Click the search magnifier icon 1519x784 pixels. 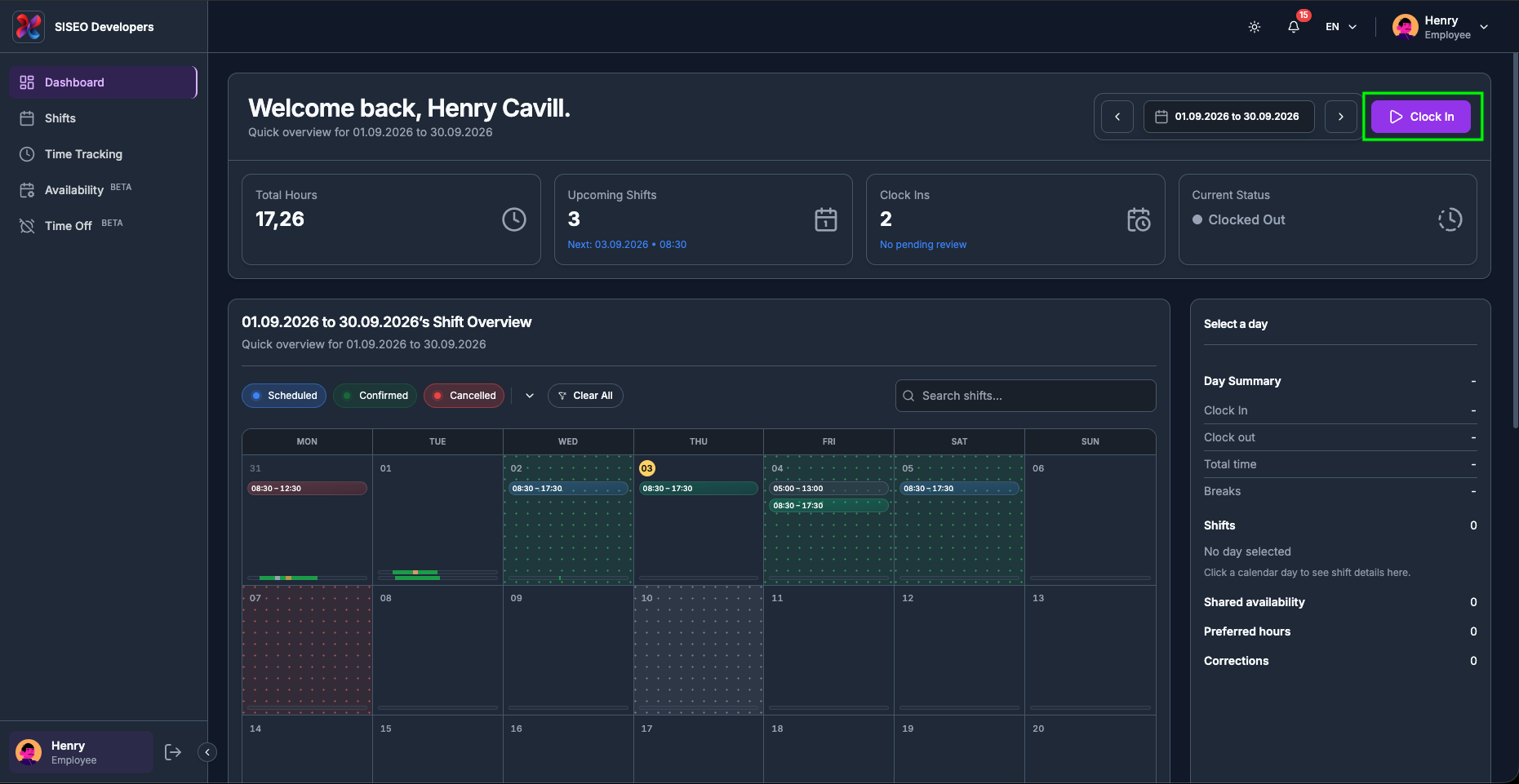point(908,396)
